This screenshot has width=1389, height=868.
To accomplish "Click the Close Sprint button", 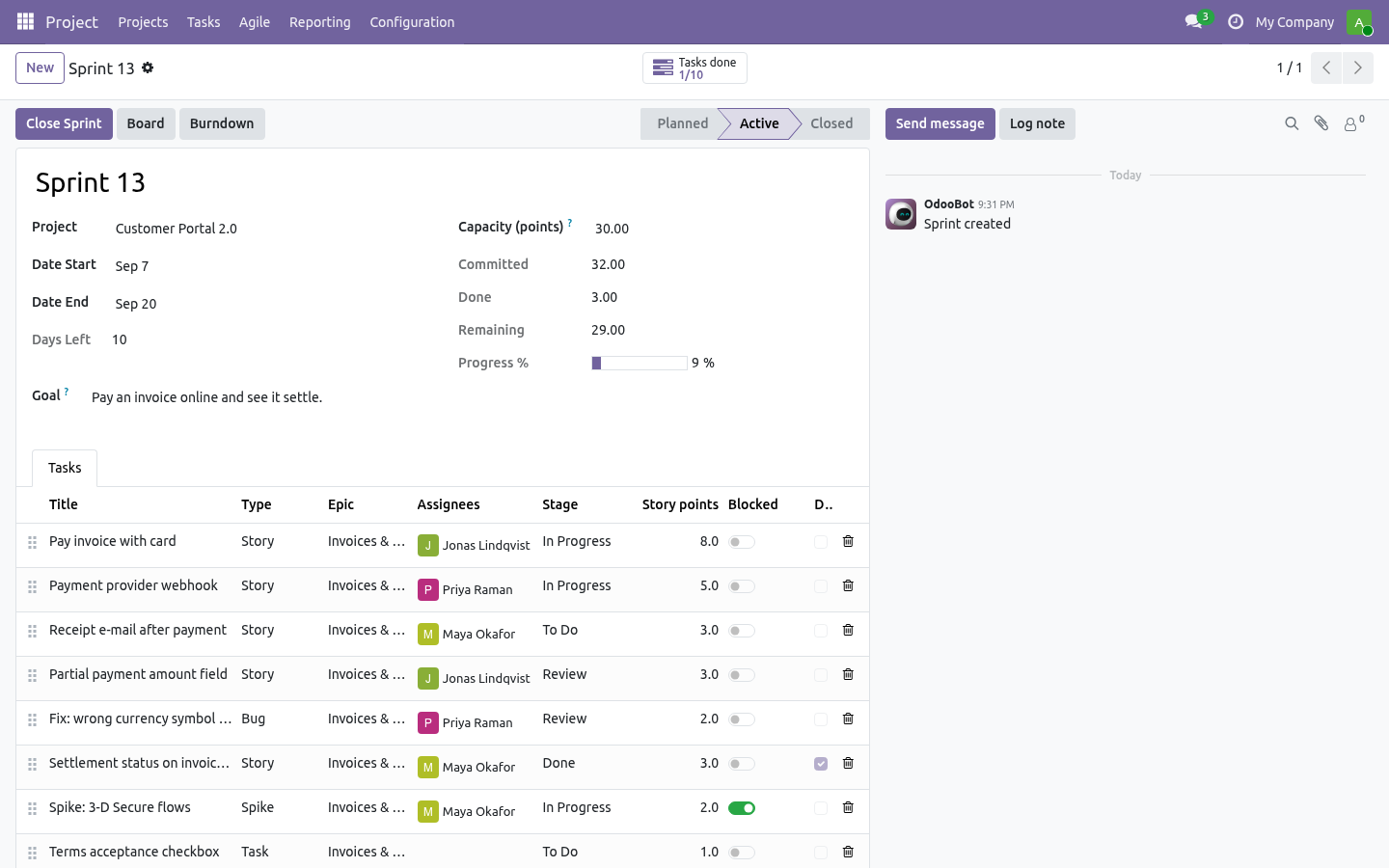I will (x=64, y=123).
